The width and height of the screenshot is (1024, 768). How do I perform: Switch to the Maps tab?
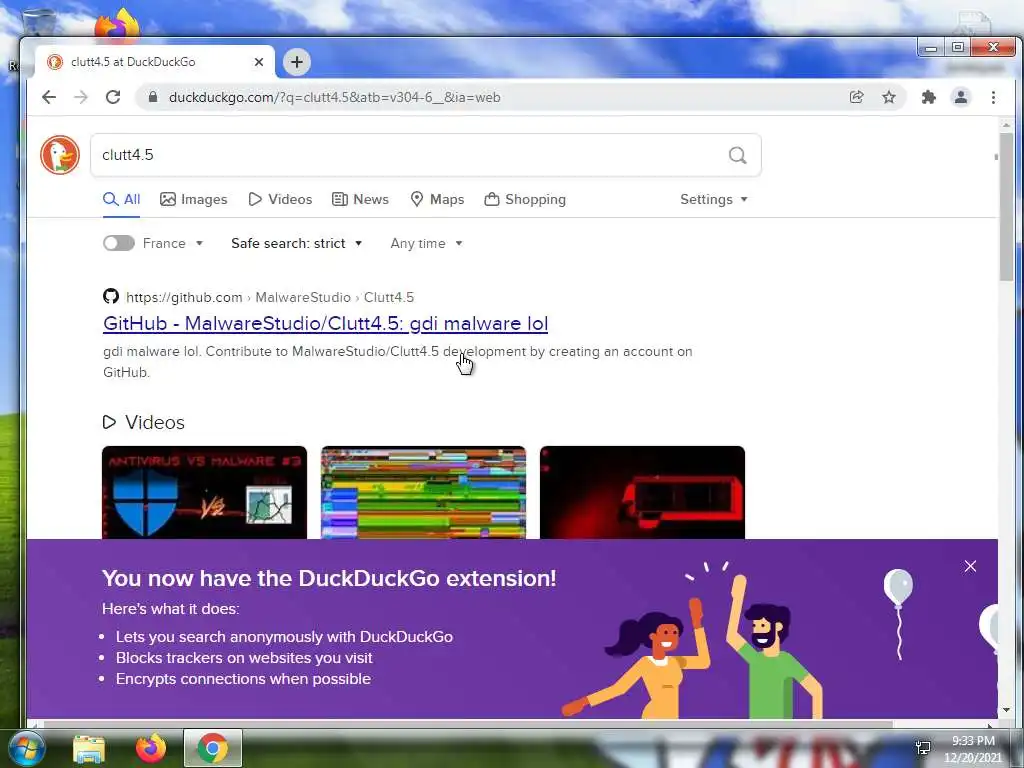pyautogui.click(x=437, y=199)
